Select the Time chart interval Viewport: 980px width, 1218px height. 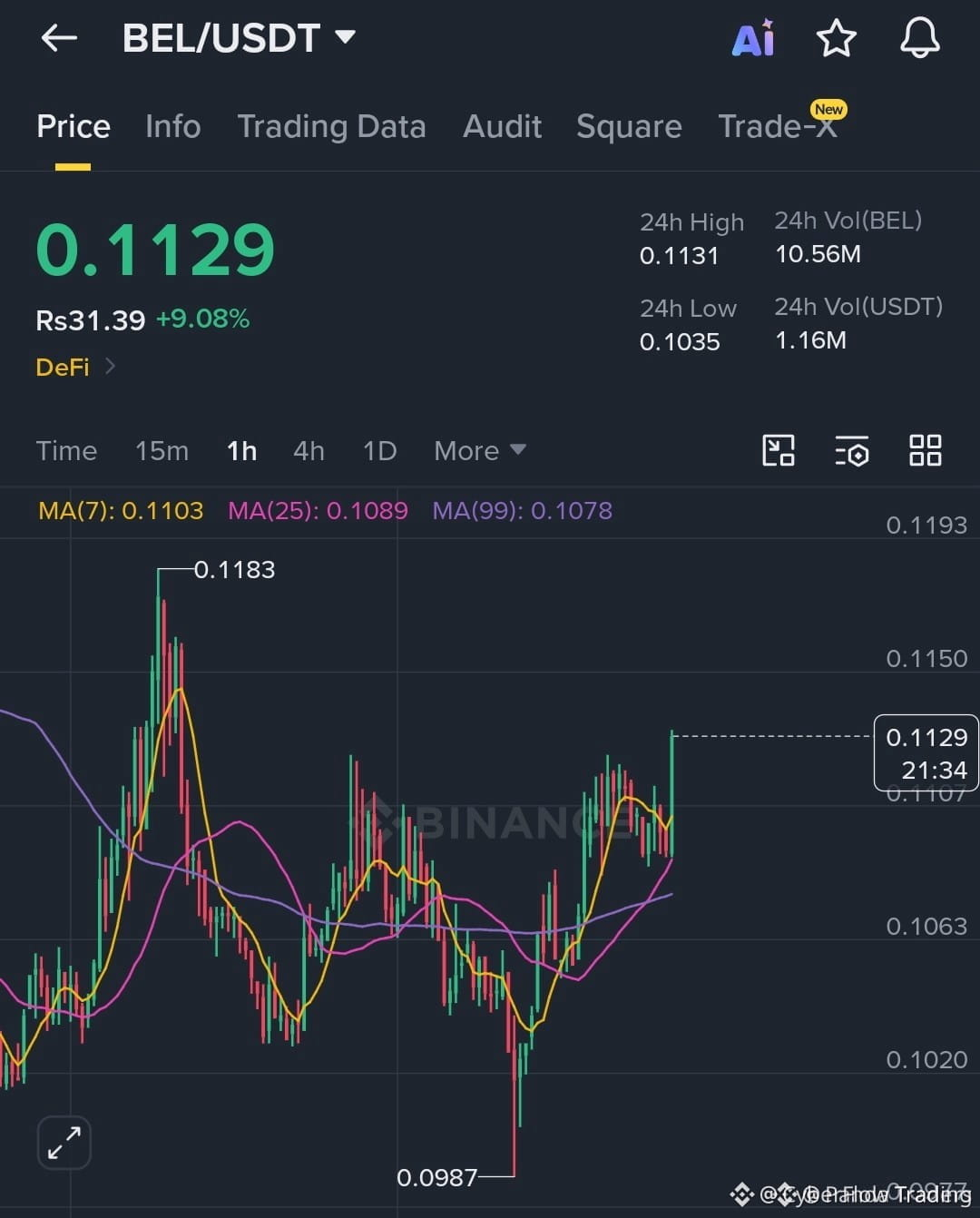(x=66, y=451)
